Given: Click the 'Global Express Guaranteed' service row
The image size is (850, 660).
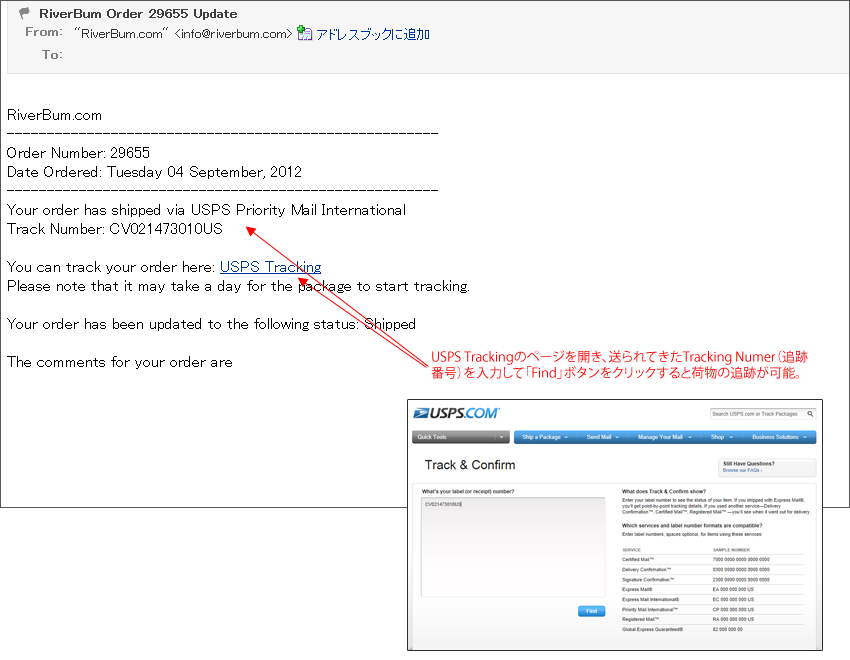Looking at the screenshot, I should [712, 630].
